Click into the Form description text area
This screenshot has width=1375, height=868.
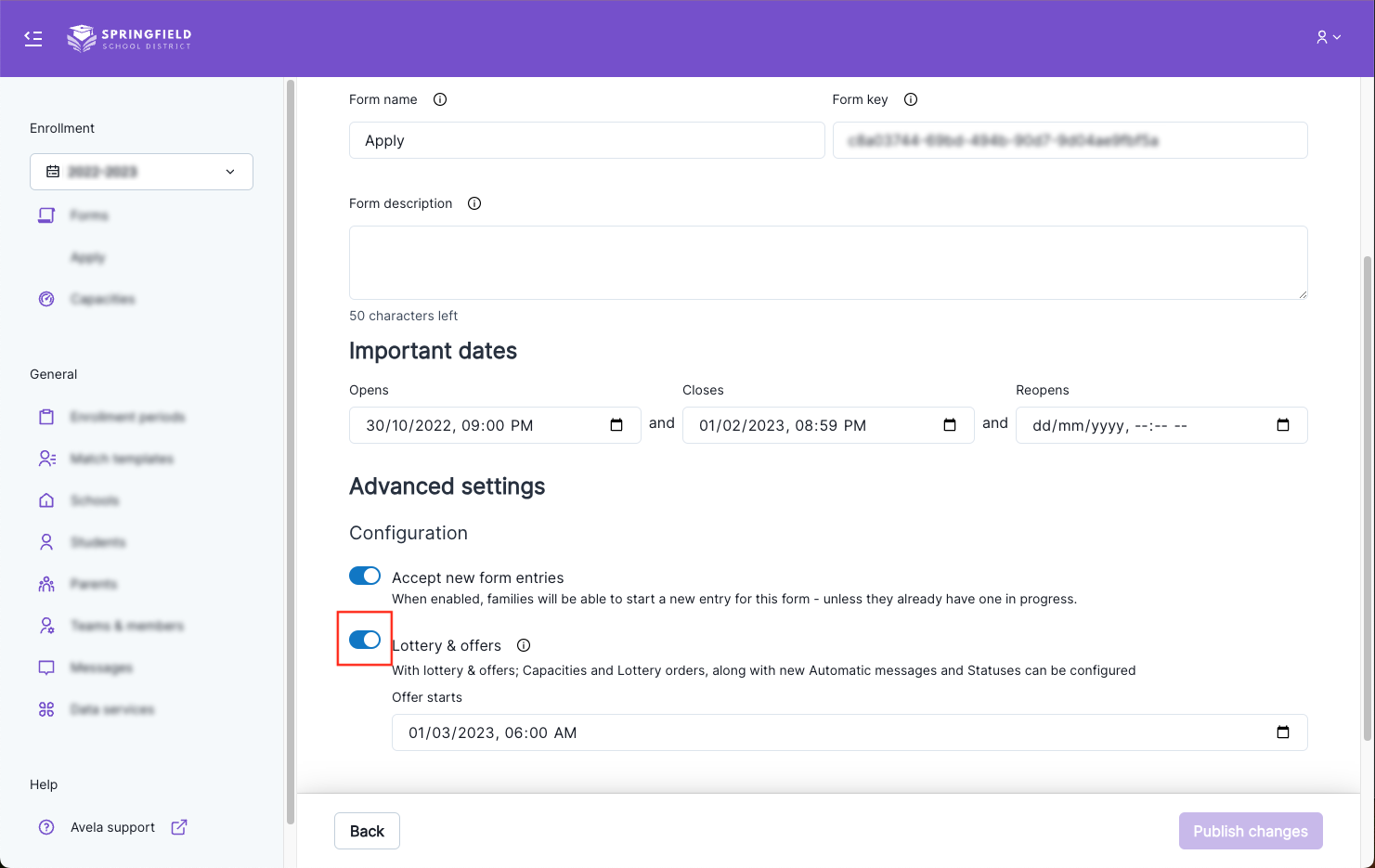[828, 263]
